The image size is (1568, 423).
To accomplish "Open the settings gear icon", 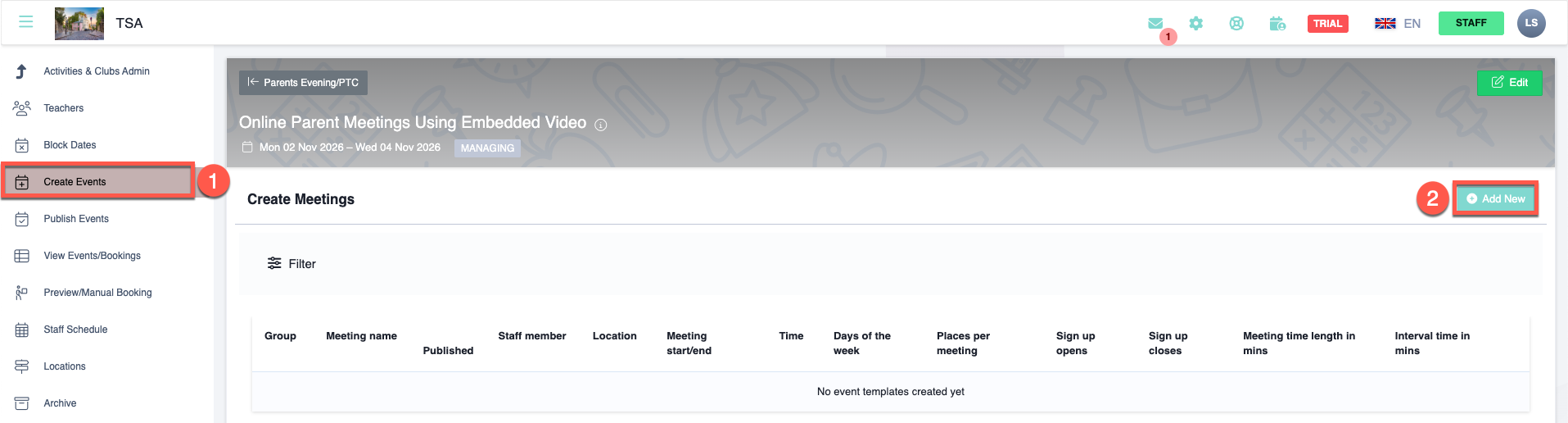I will point(1196,23).
